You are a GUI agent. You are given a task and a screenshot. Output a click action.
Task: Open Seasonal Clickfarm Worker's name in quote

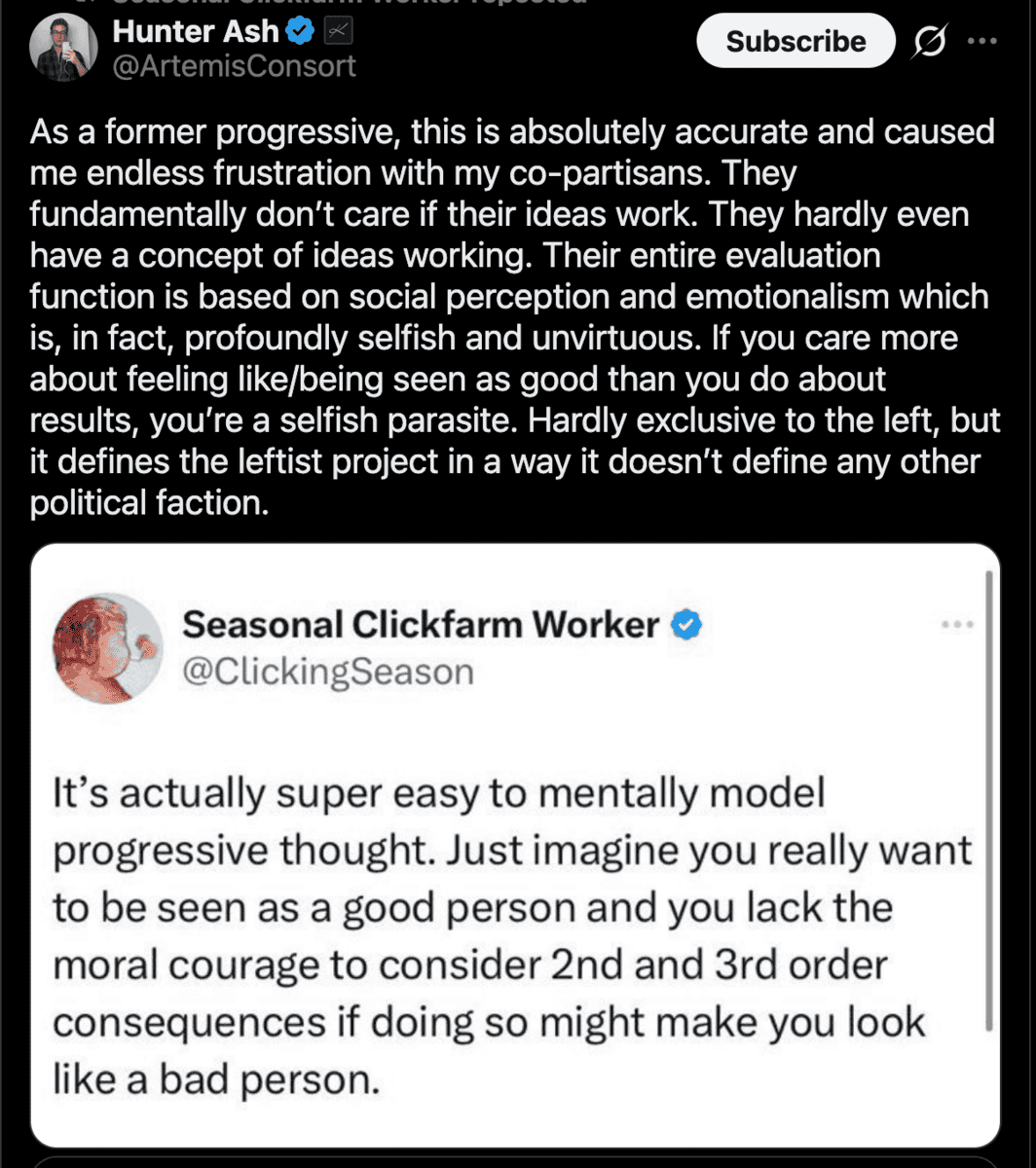pyautogui.click(x=421, y=625)
